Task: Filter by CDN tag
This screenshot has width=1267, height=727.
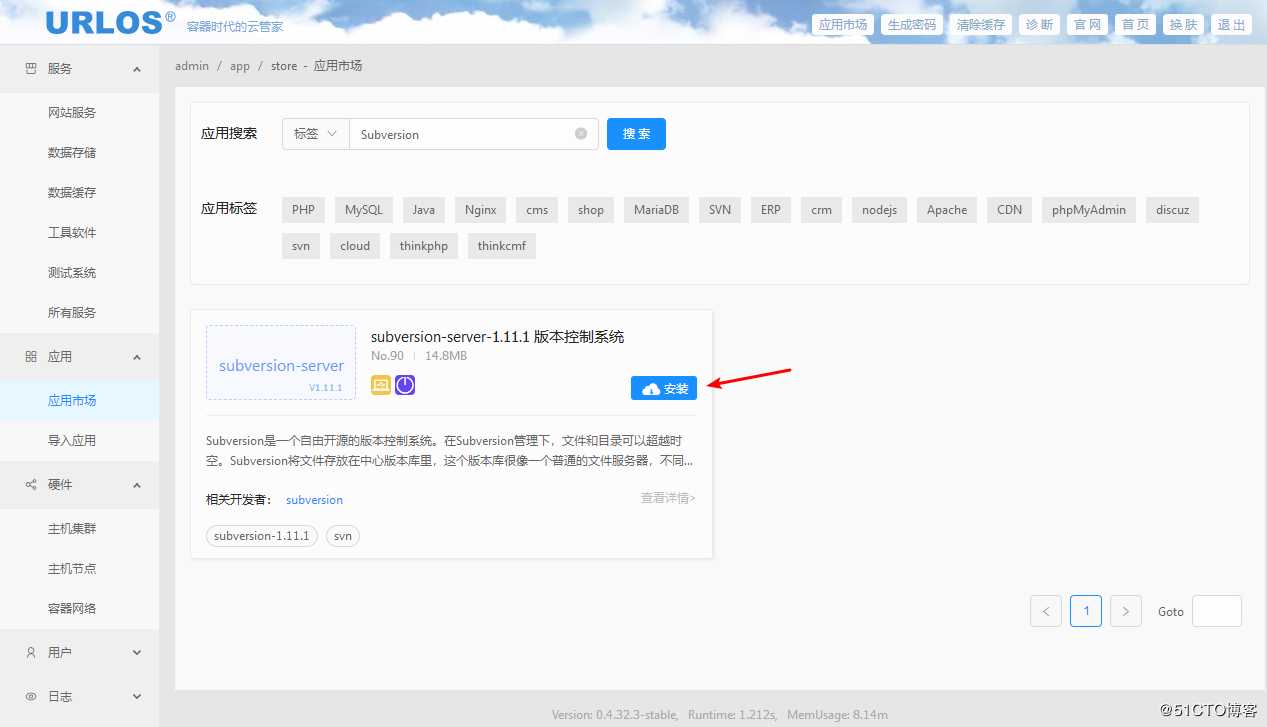Action: [1010, 210]
